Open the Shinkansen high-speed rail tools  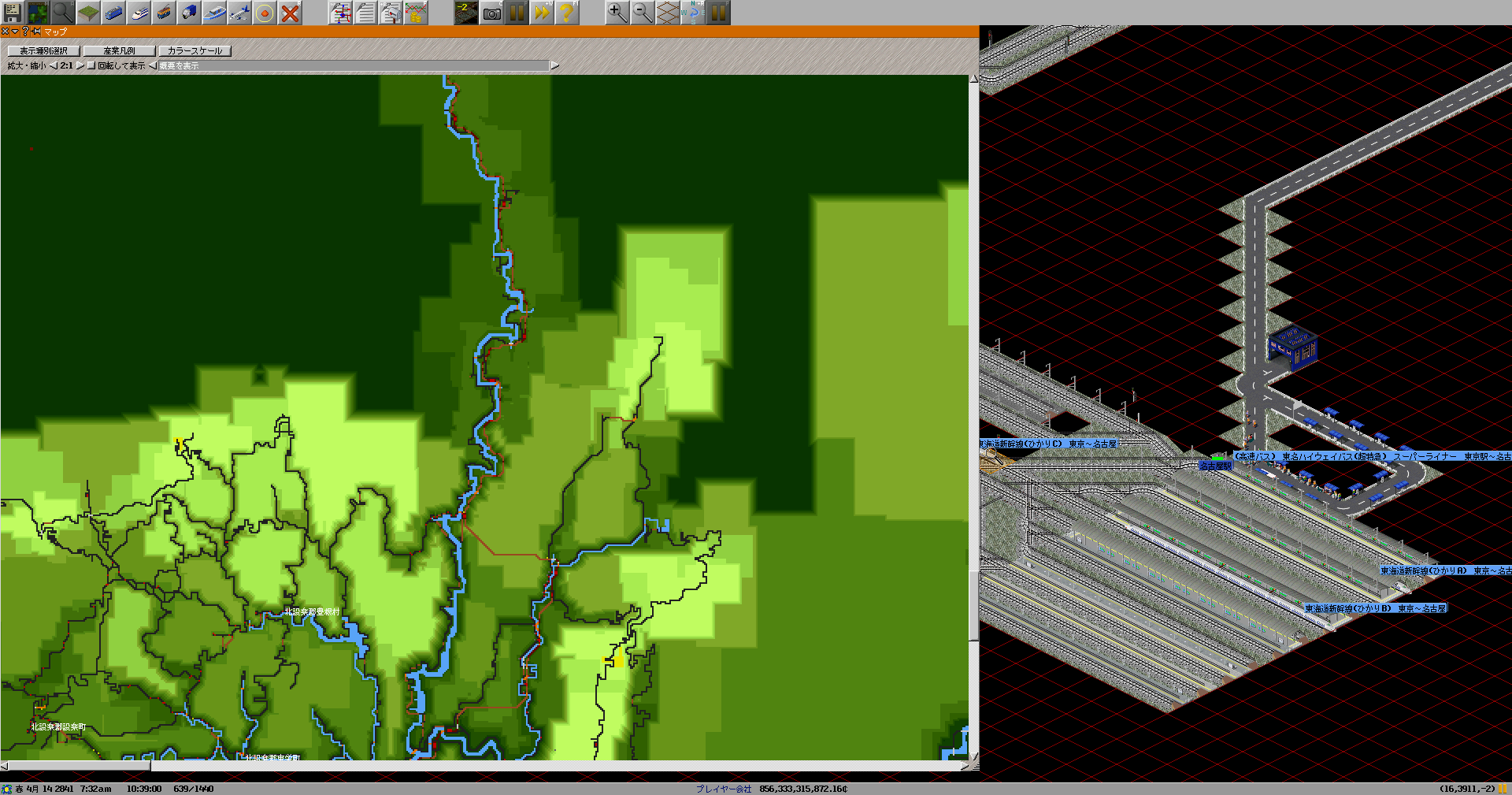pyautogui.click(x=139, y=13)
